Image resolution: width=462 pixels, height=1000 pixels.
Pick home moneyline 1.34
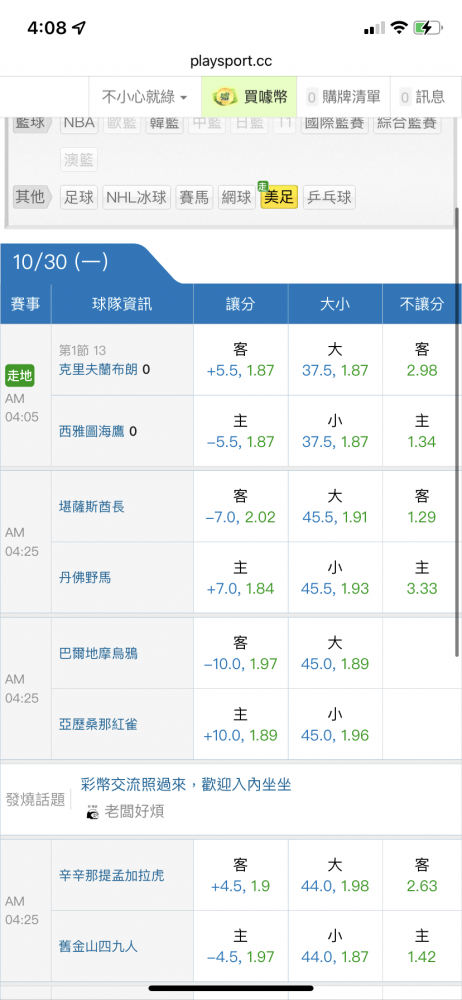pyautogui.click(x=422, y=431)
